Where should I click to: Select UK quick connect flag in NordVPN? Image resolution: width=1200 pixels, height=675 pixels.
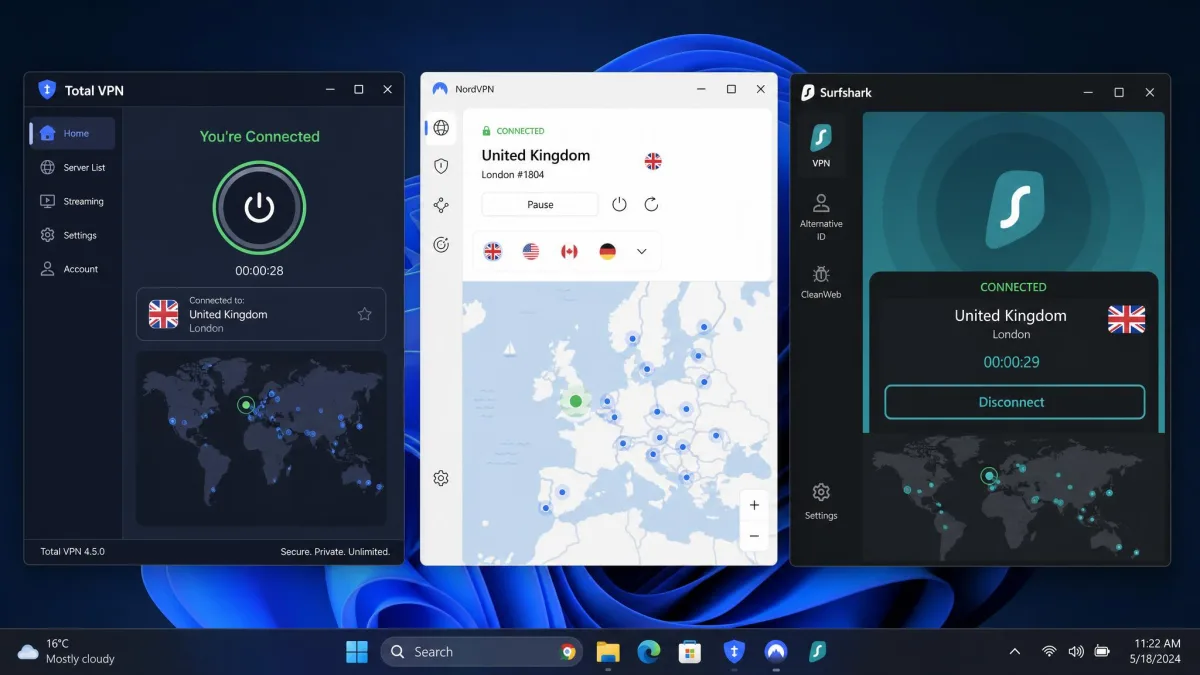[493, 251]
